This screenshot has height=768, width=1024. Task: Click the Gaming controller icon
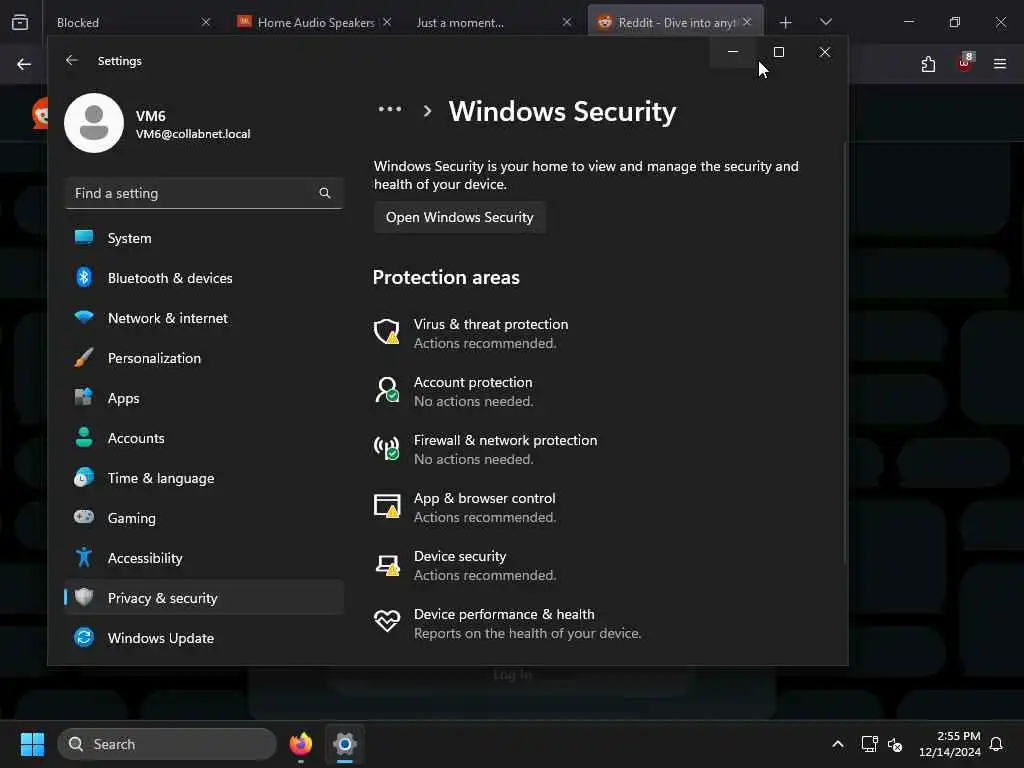[x=84, y=517]
